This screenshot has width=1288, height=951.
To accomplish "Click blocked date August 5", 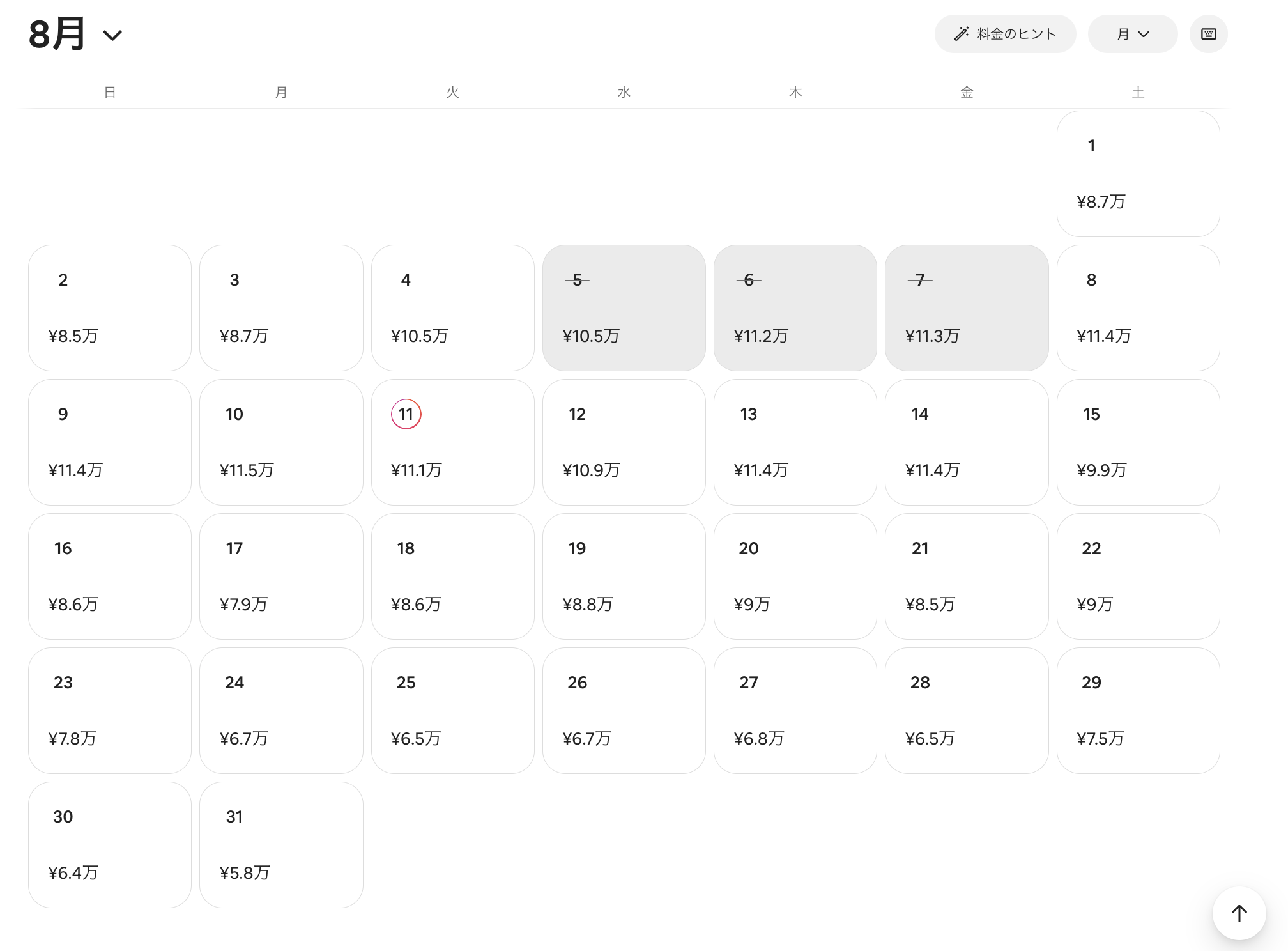I will pyautogui.click(x=624, y=307).
